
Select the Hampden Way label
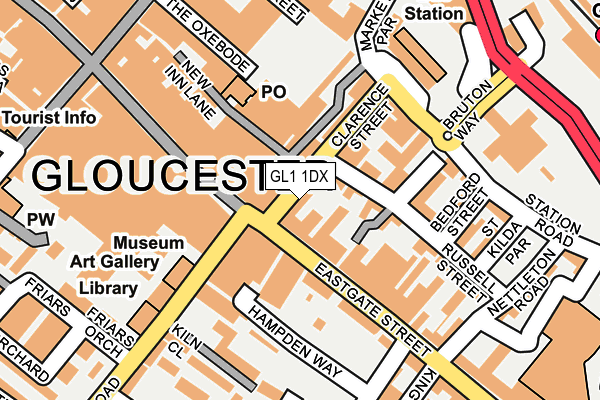pos(294,341)
